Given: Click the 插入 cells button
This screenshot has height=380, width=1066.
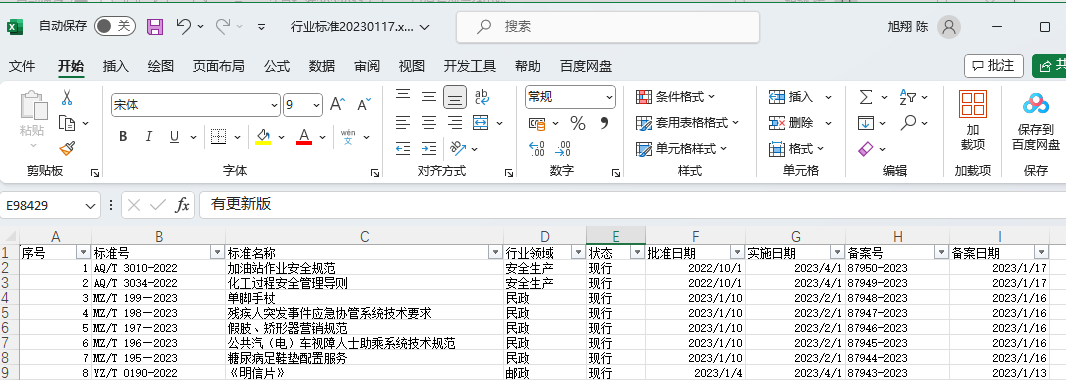Looking at the screenshot, I should click(791, 97).
